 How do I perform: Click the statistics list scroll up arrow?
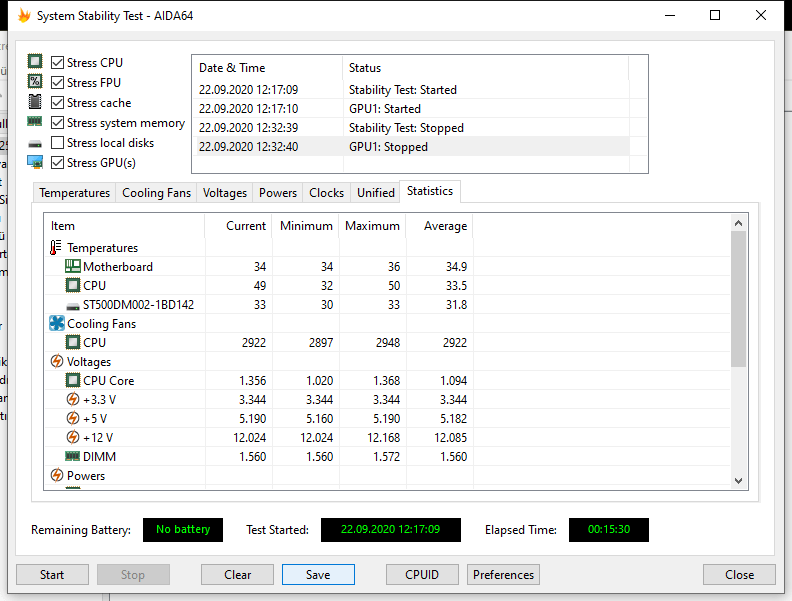738,223
